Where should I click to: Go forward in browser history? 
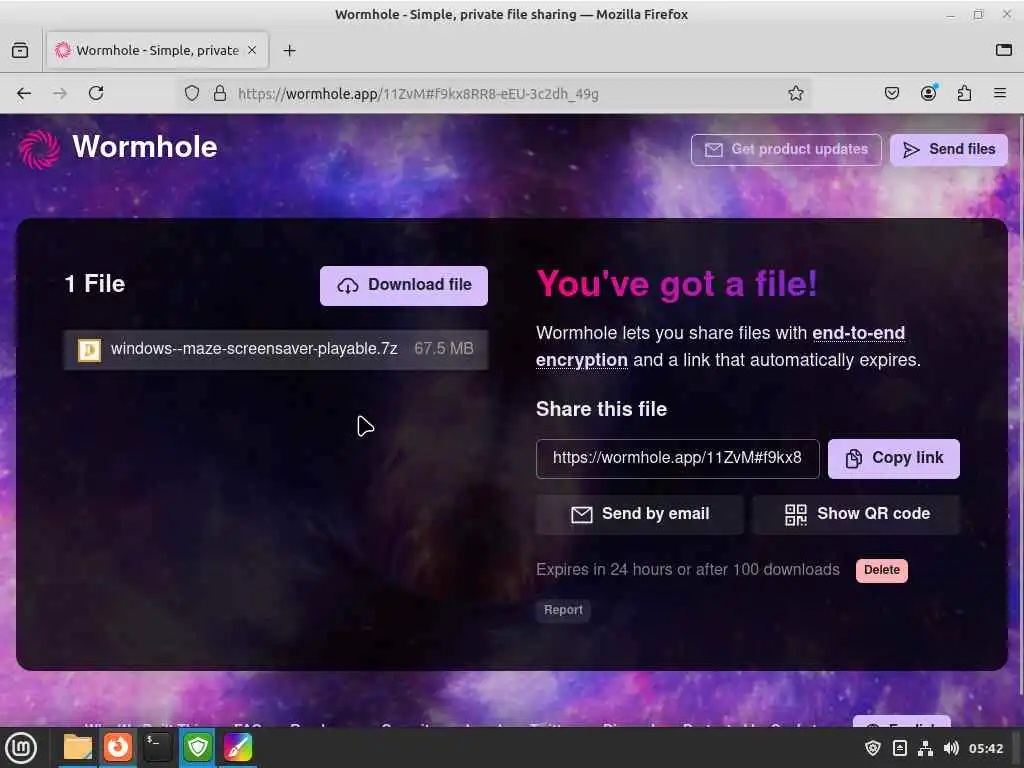(x=60, y=93)
